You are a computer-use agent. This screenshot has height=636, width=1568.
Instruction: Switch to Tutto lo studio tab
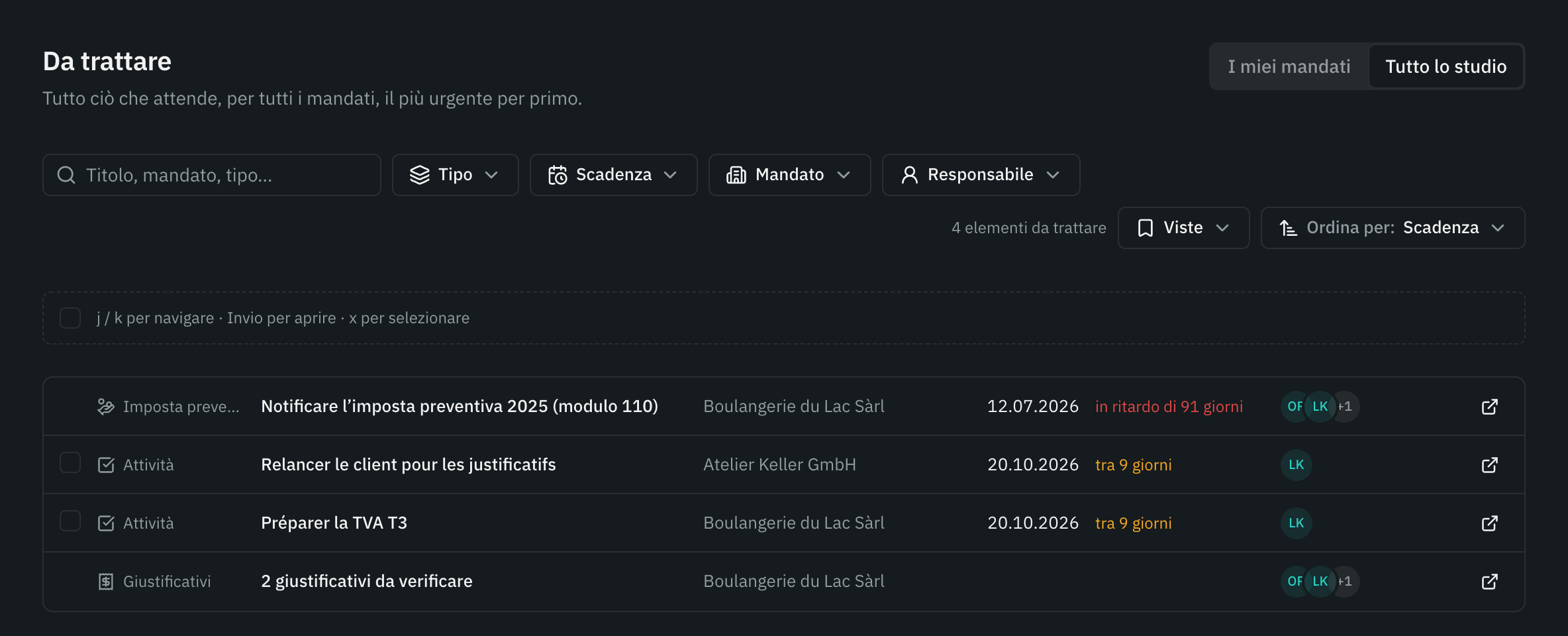(x=1446, y=66)
